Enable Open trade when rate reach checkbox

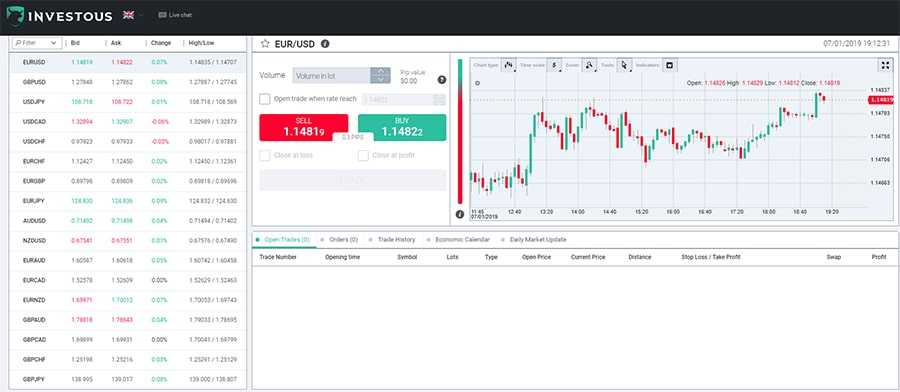pyautogui.click(x=265, y=99)
